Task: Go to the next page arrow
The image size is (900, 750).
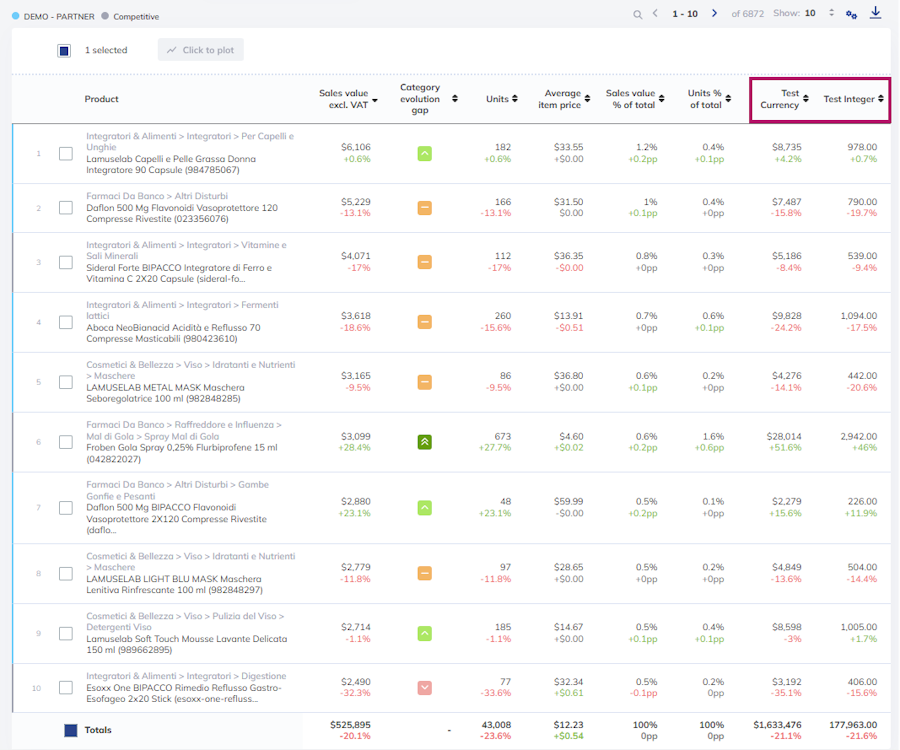Action: [714, 13]
